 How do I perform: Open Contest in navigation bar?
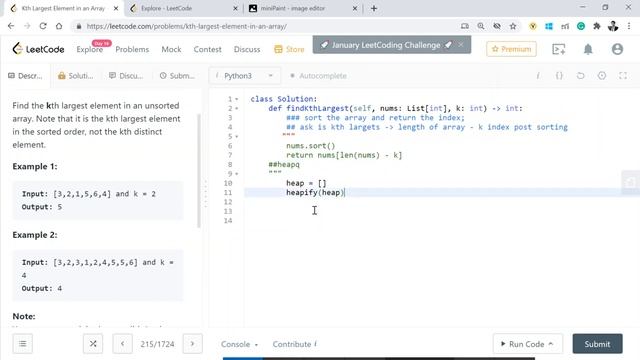pyautogui.click(x=207, y=49)
